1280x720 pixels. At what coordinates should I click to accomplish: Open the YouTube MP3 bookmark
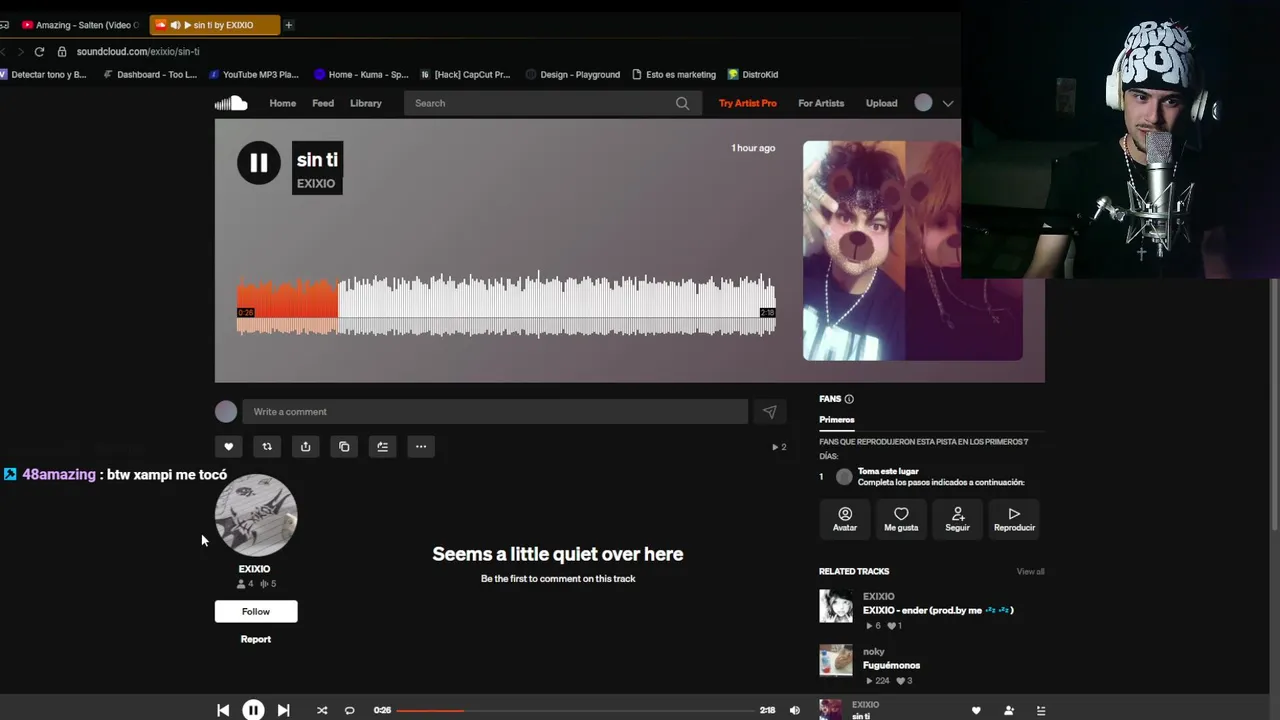[254, 74]
